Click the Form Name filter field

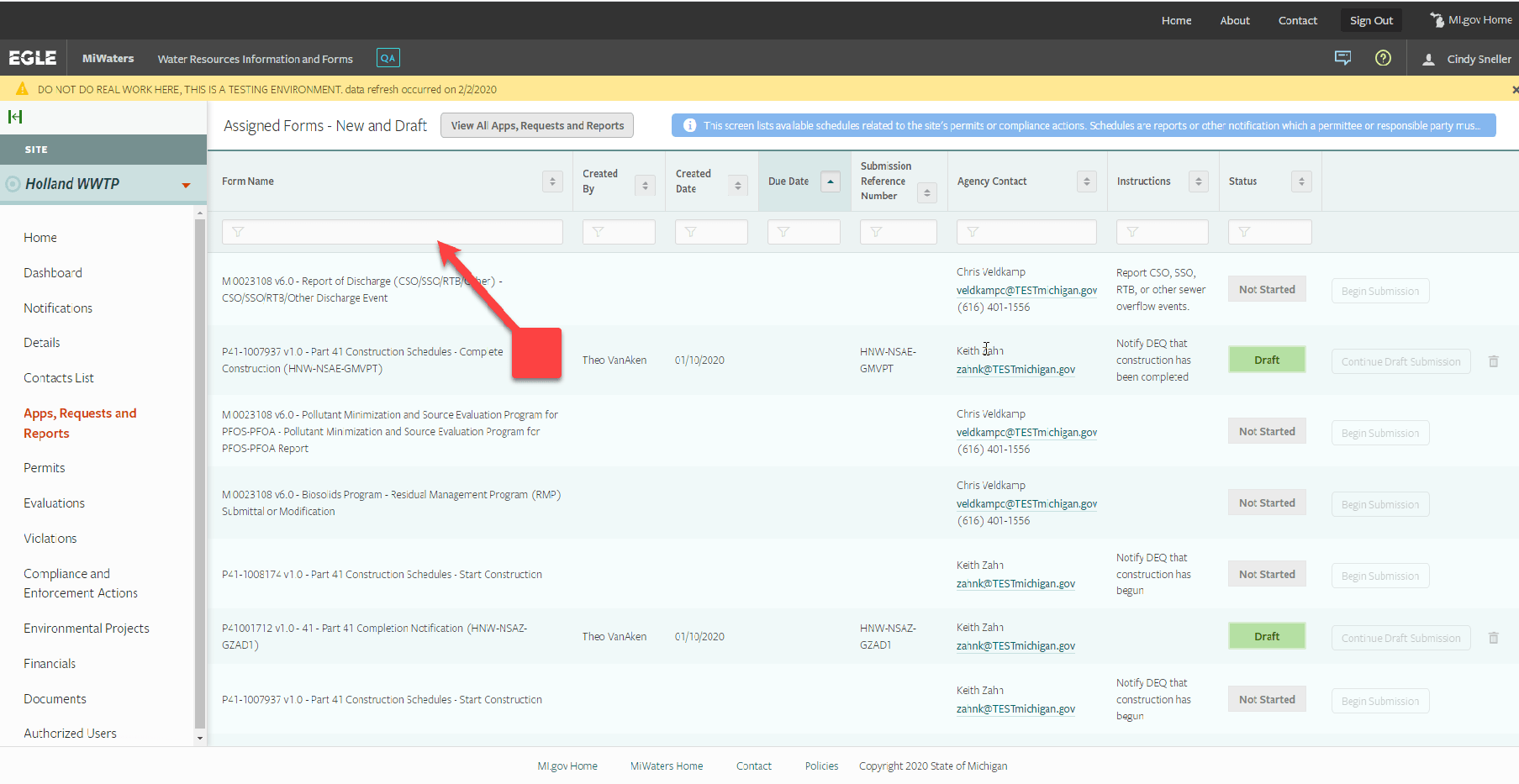[x=393, y=232]
